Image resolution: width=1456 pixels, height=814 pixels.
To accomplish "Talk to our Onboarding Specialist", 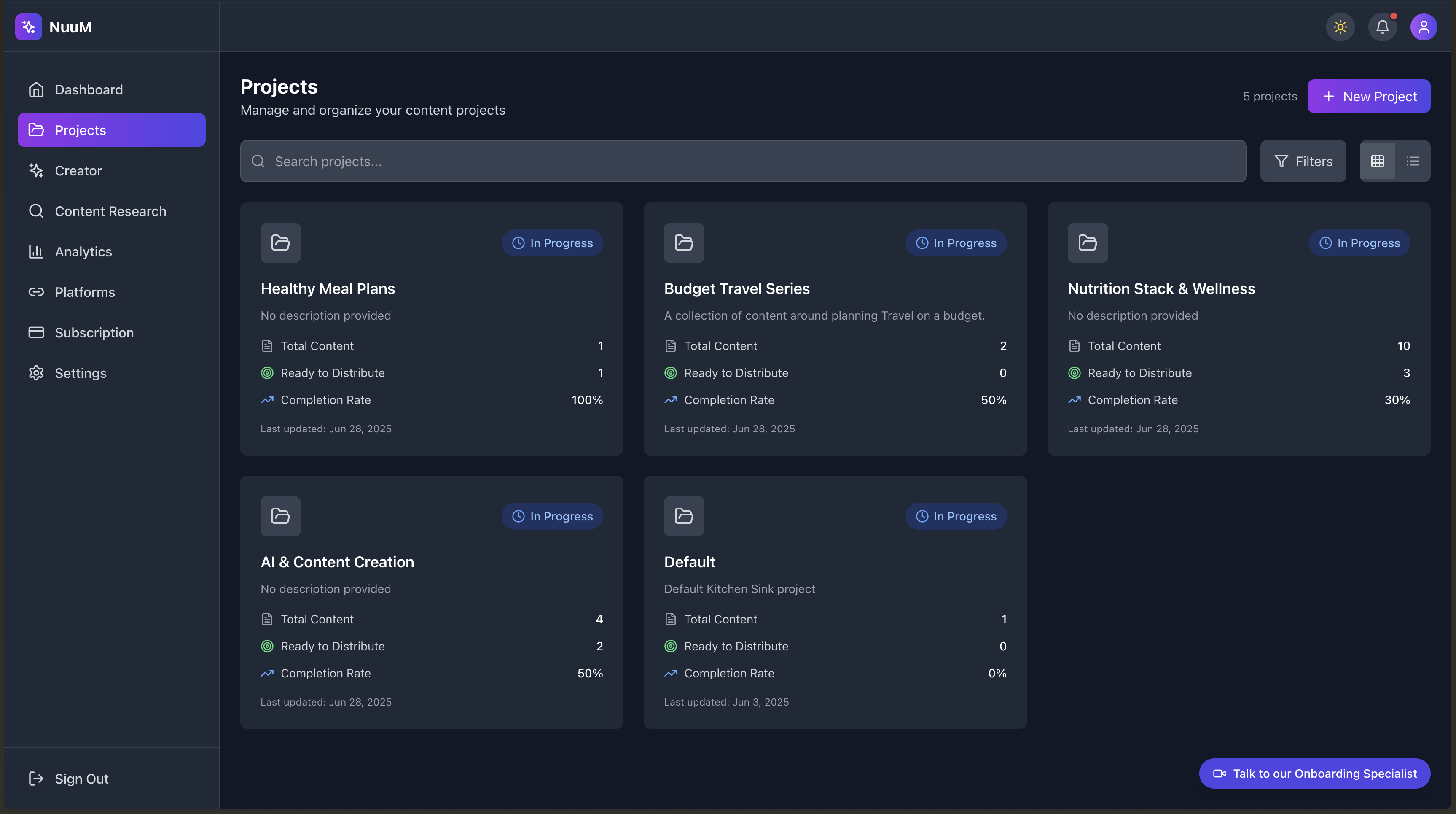I will [x=1314, y=773].
